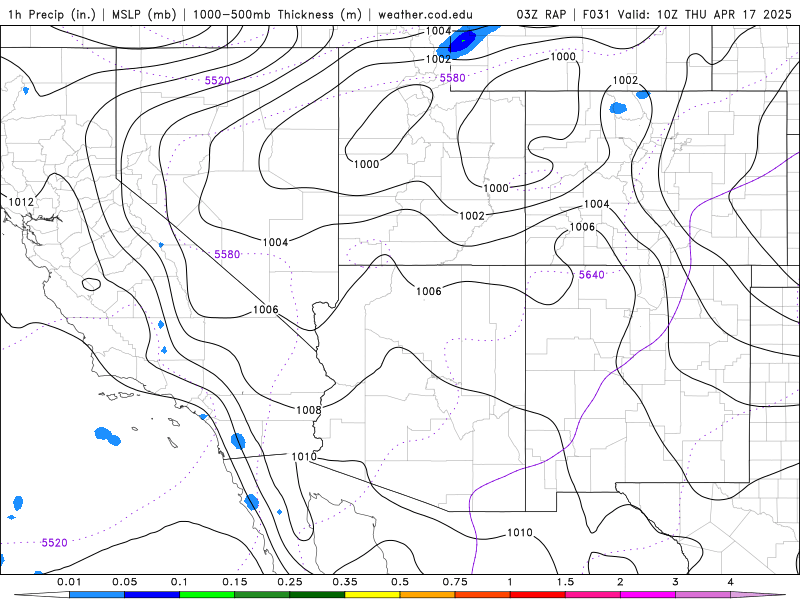Click 'Valid: 10Z THU APR 17 2025' text
The image size is (800, 600).
click(705, 14)
